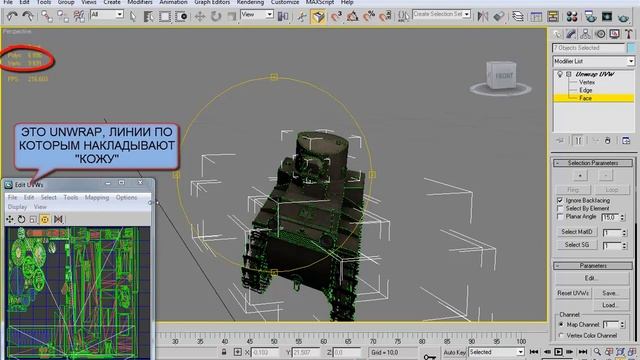This screenshot has width=640, height=360.
Task: Enable Select By Element checkbox
Action: pyautogui.click(x=560, y=209)
